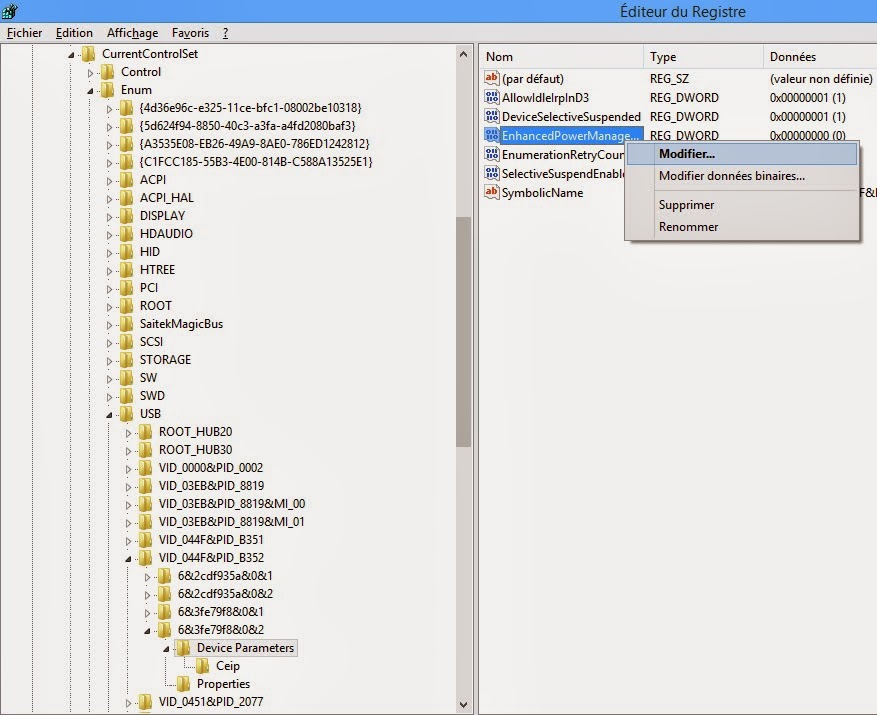Choose Renommer in the context menu

[742, 227]
